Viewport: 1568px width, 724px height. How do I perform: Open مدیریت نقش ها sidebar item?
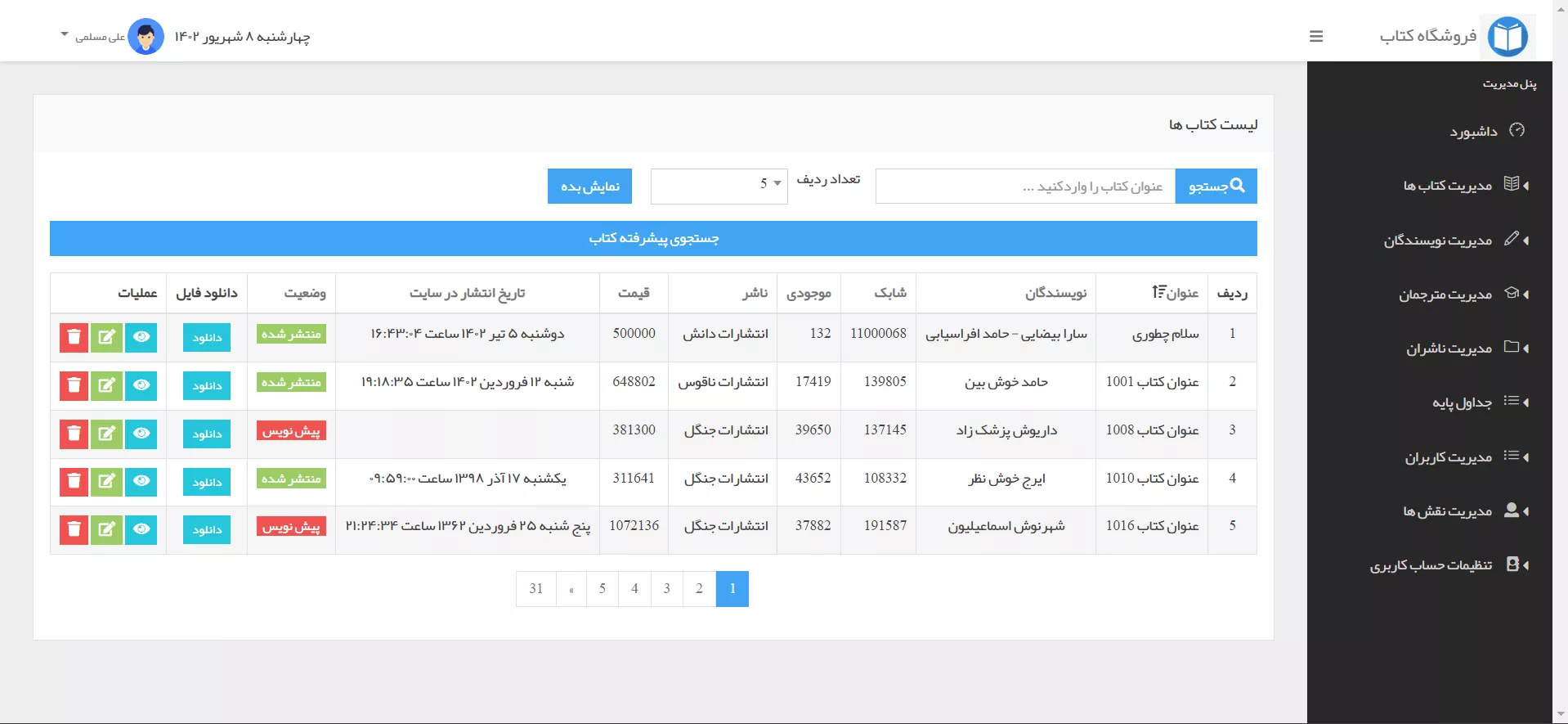click(1448, 511)
